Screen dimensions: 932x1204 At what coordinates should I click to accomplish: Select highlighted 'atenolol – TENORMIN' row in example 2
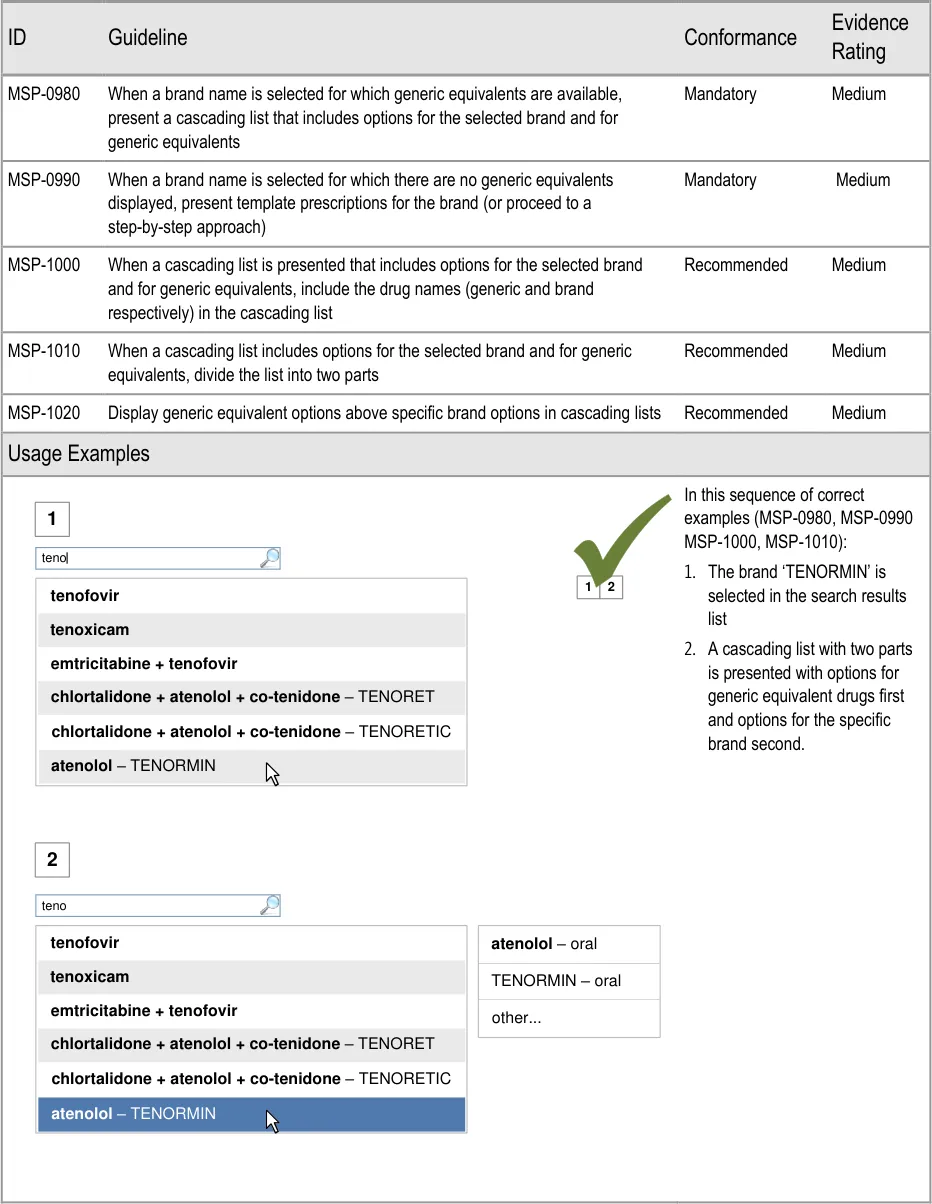251,1114
